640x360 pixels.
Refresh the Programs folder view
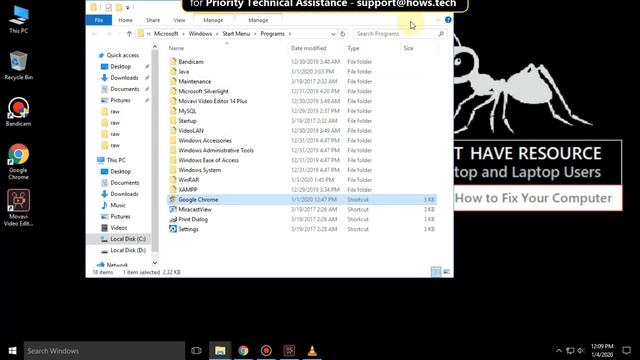[x=343, y=34]
